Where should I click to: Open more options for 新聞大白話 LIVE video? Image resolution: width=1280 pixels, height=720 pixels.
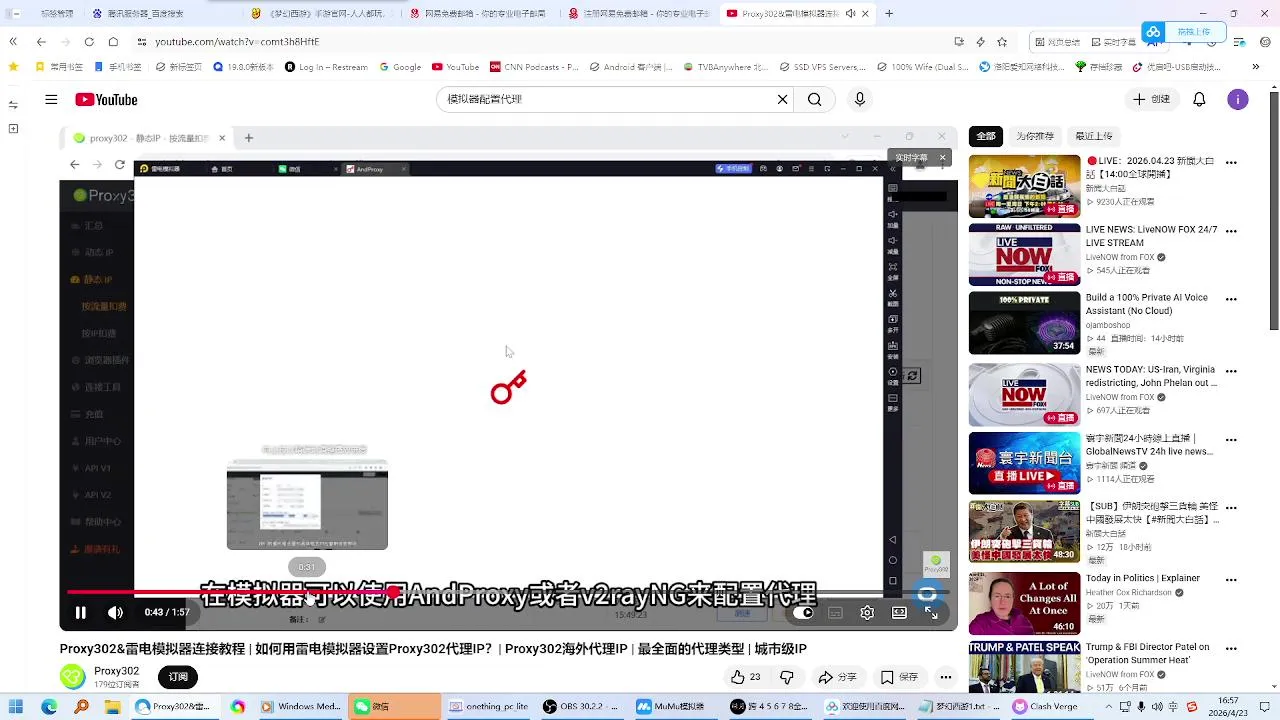tap(1231, 161)
